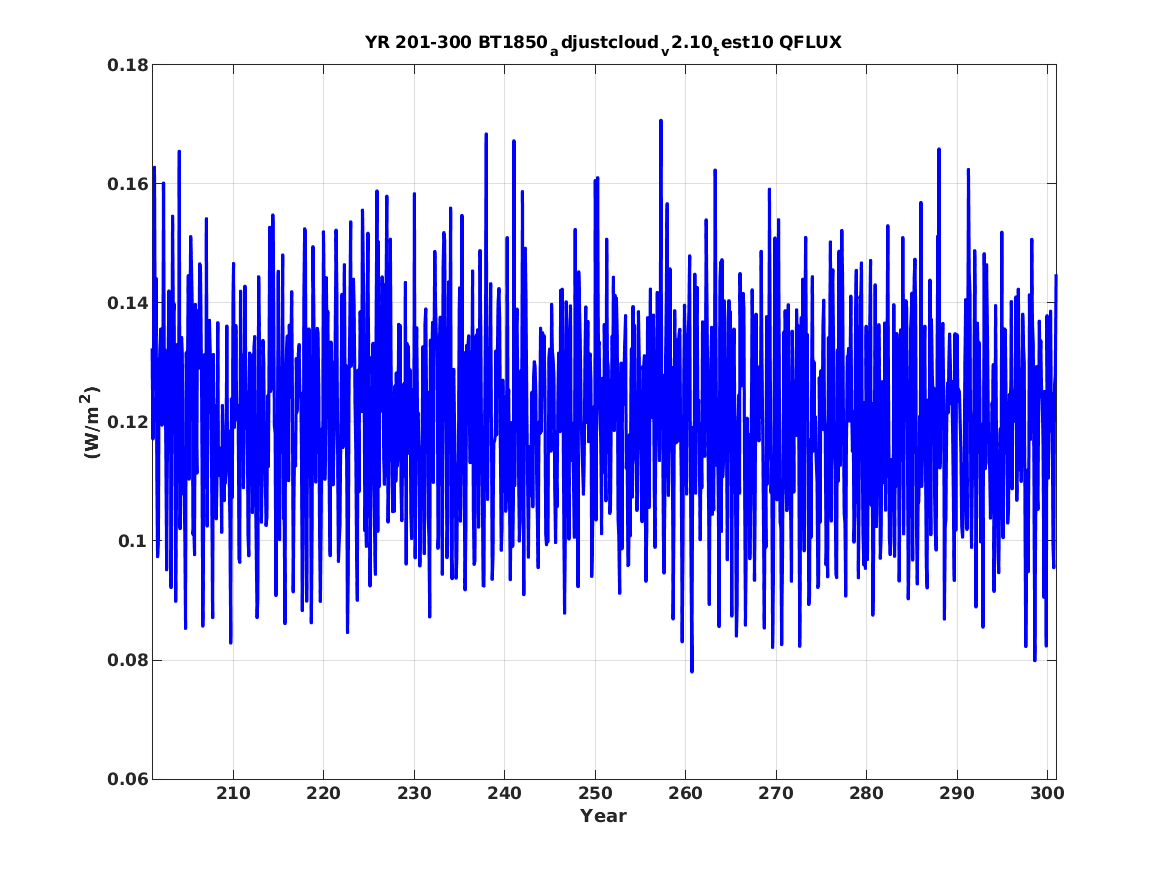1167x875 pixels.
Task: Click the x-axis tick label '220'
Action: click(324, 794)
